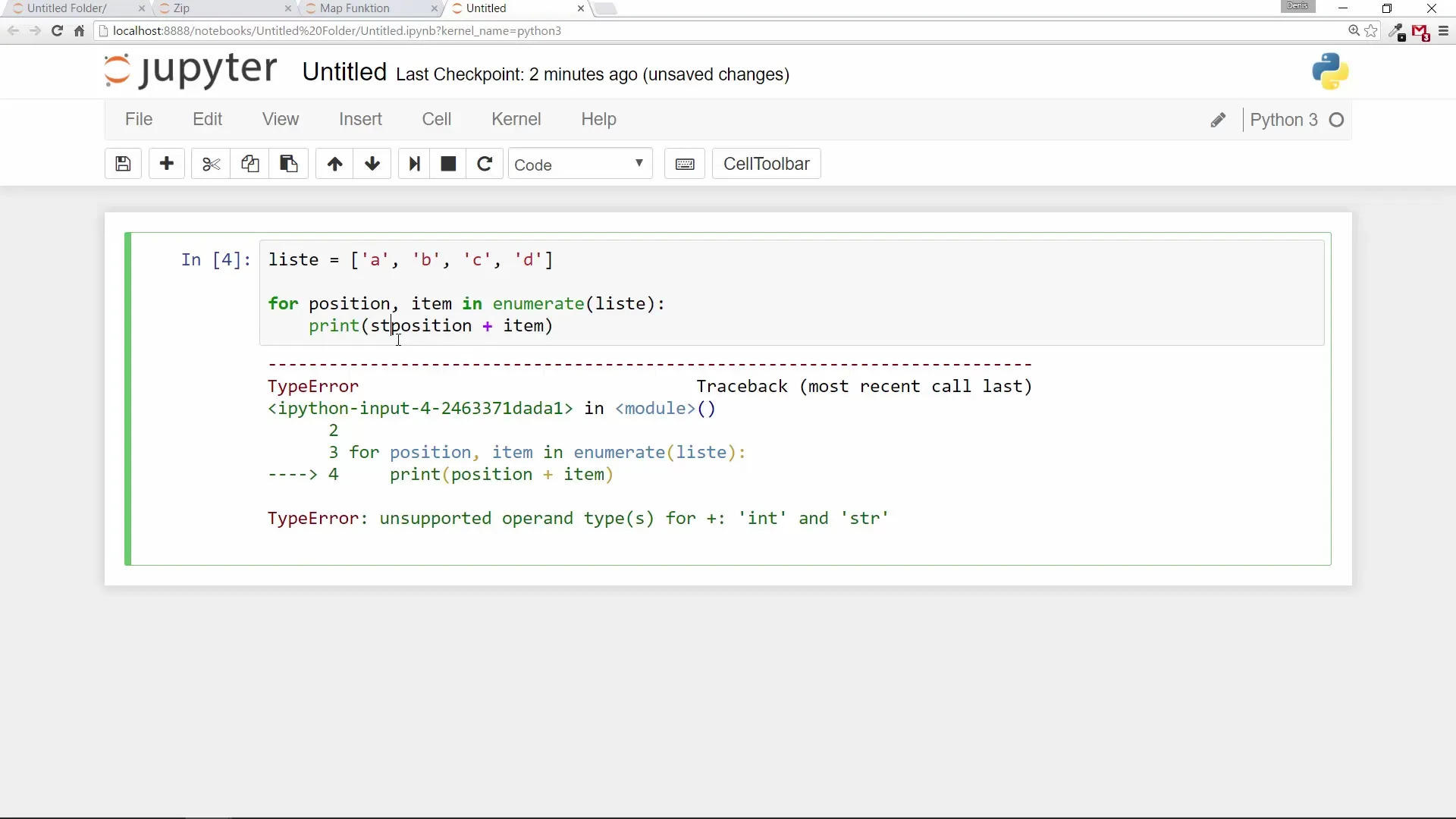Go to the browser home page
1456x819 pixels.
79,31
